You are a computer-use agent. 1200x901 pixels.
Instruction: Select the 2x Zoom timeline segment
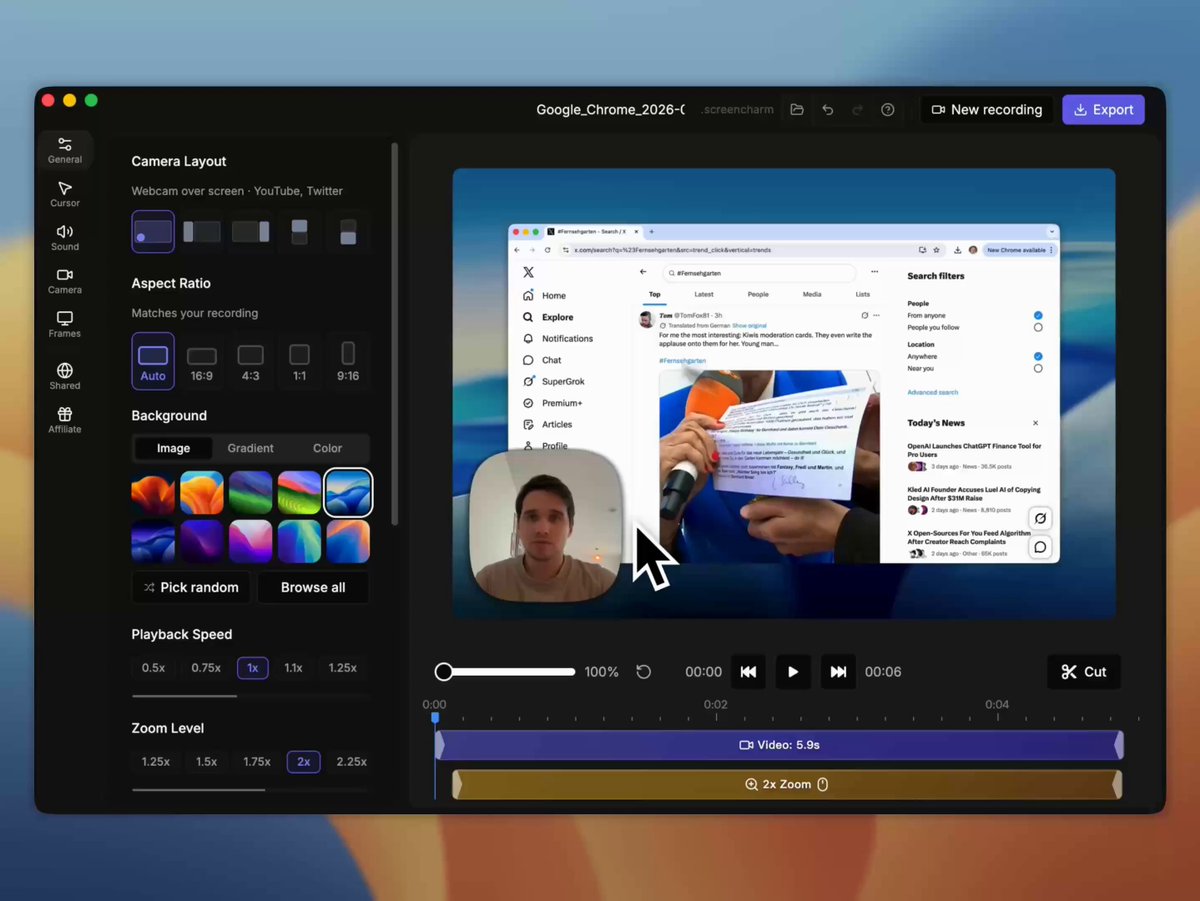[x=787, y=785]
